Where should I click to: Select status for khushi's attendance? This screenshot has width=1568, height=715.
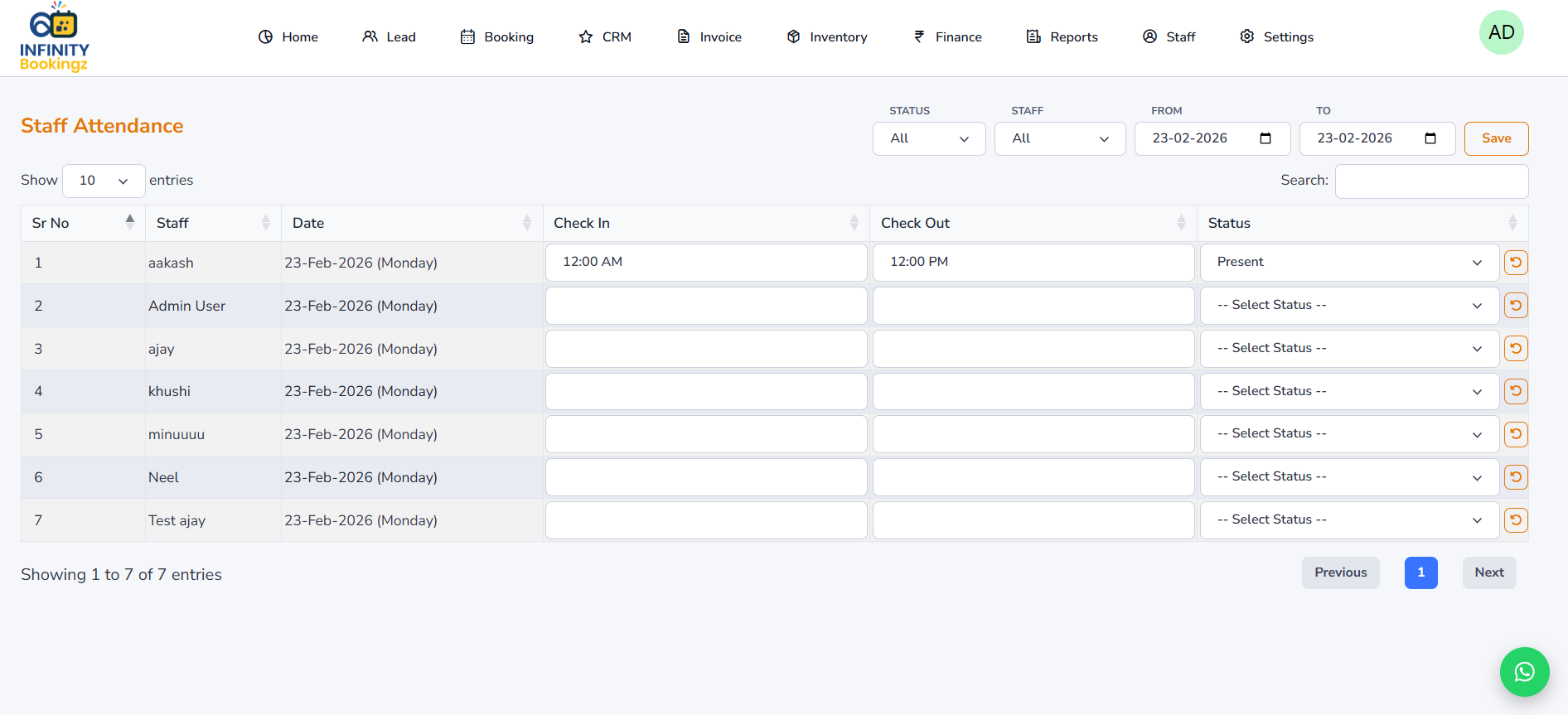pos(1348,391)
